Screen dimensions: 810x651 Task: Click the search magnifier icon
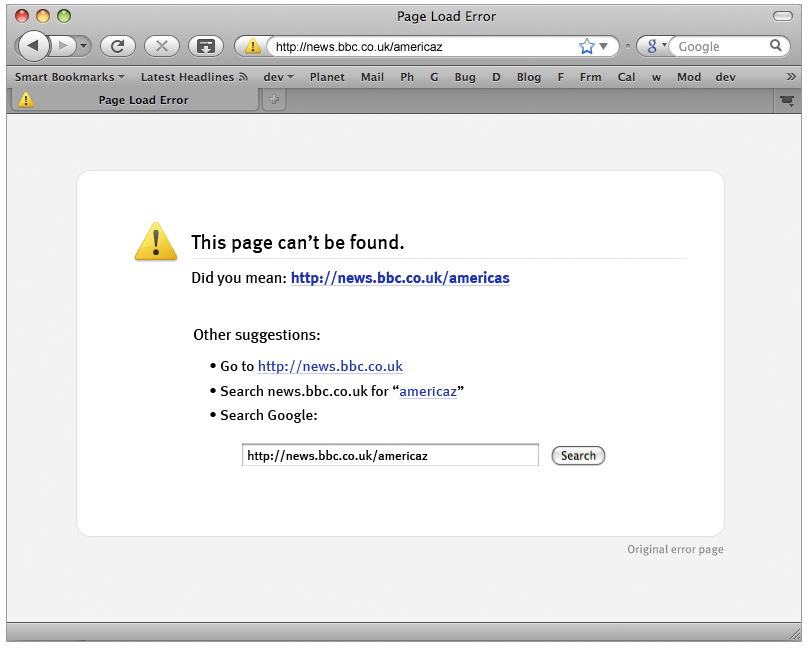click(x=776, y=46)
